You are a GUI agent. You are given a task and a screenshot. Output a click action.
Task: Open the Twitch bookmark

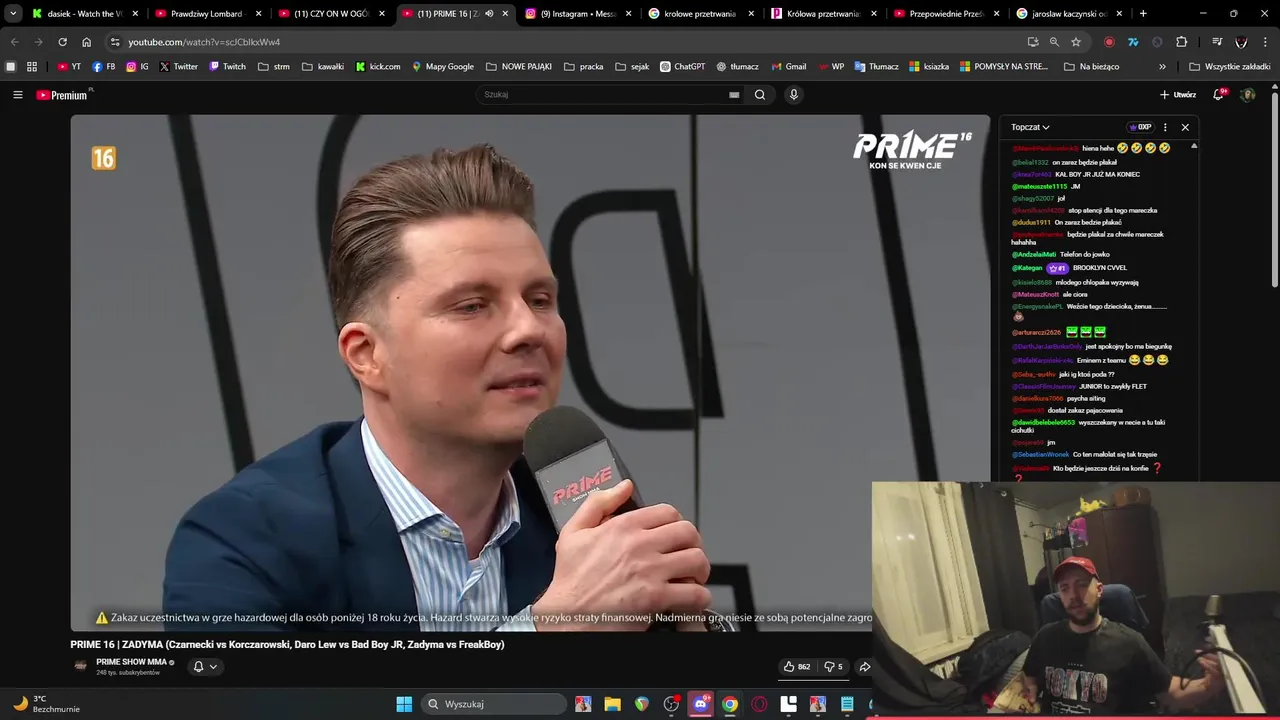227,67
